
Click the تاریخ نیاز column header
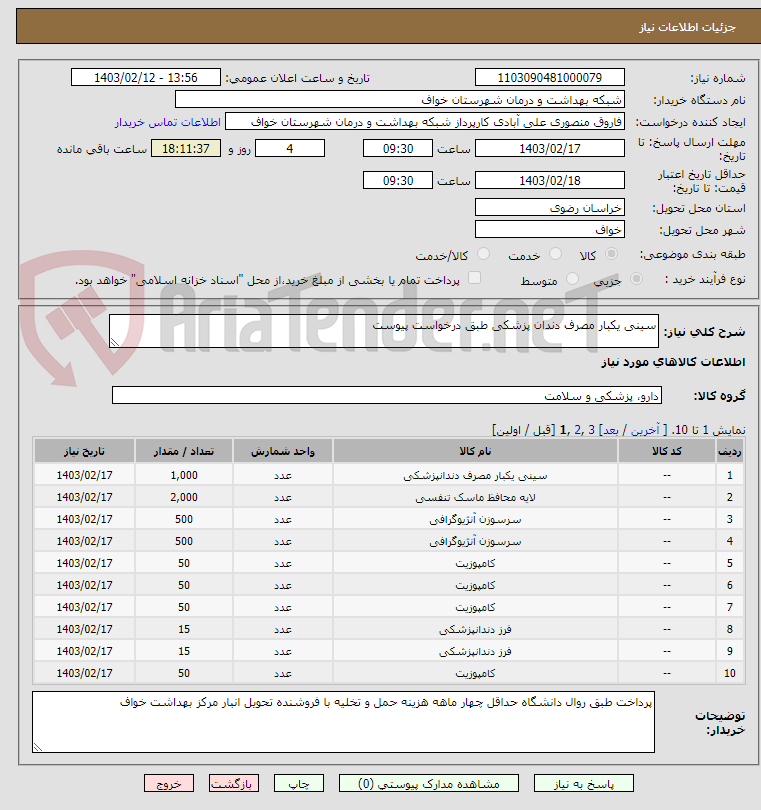(84, 451)
